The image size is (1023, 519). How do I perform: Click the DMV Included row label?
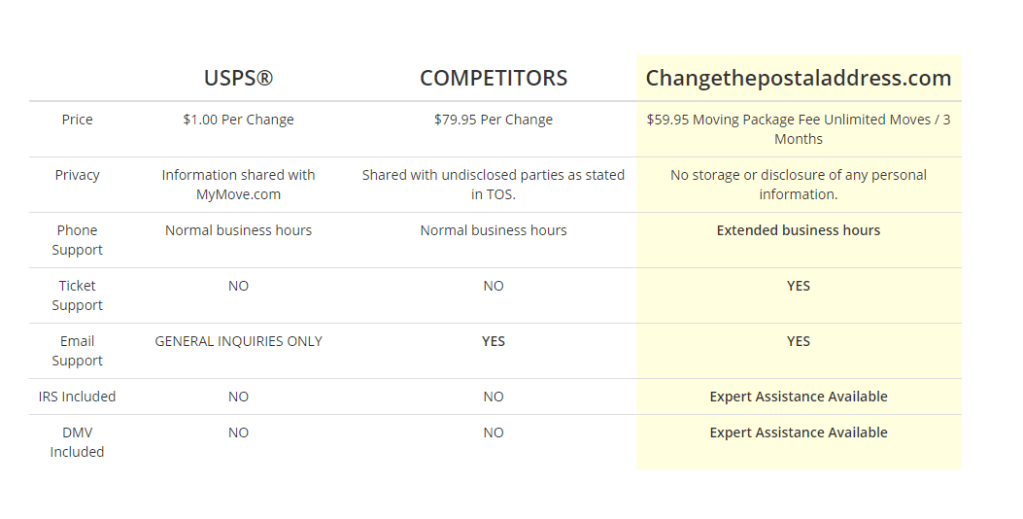point(77,442)
